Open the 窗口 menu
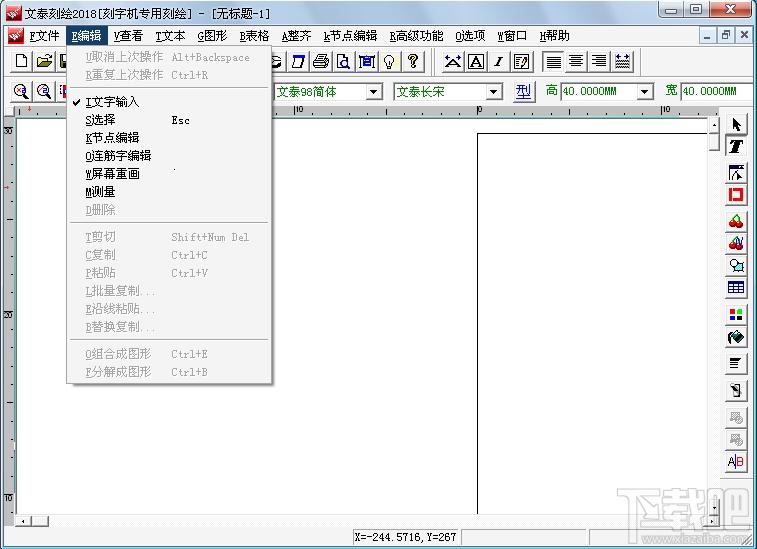Image resolution: width=757 pixels, height=549 pixels. click(x=512, y=36)
